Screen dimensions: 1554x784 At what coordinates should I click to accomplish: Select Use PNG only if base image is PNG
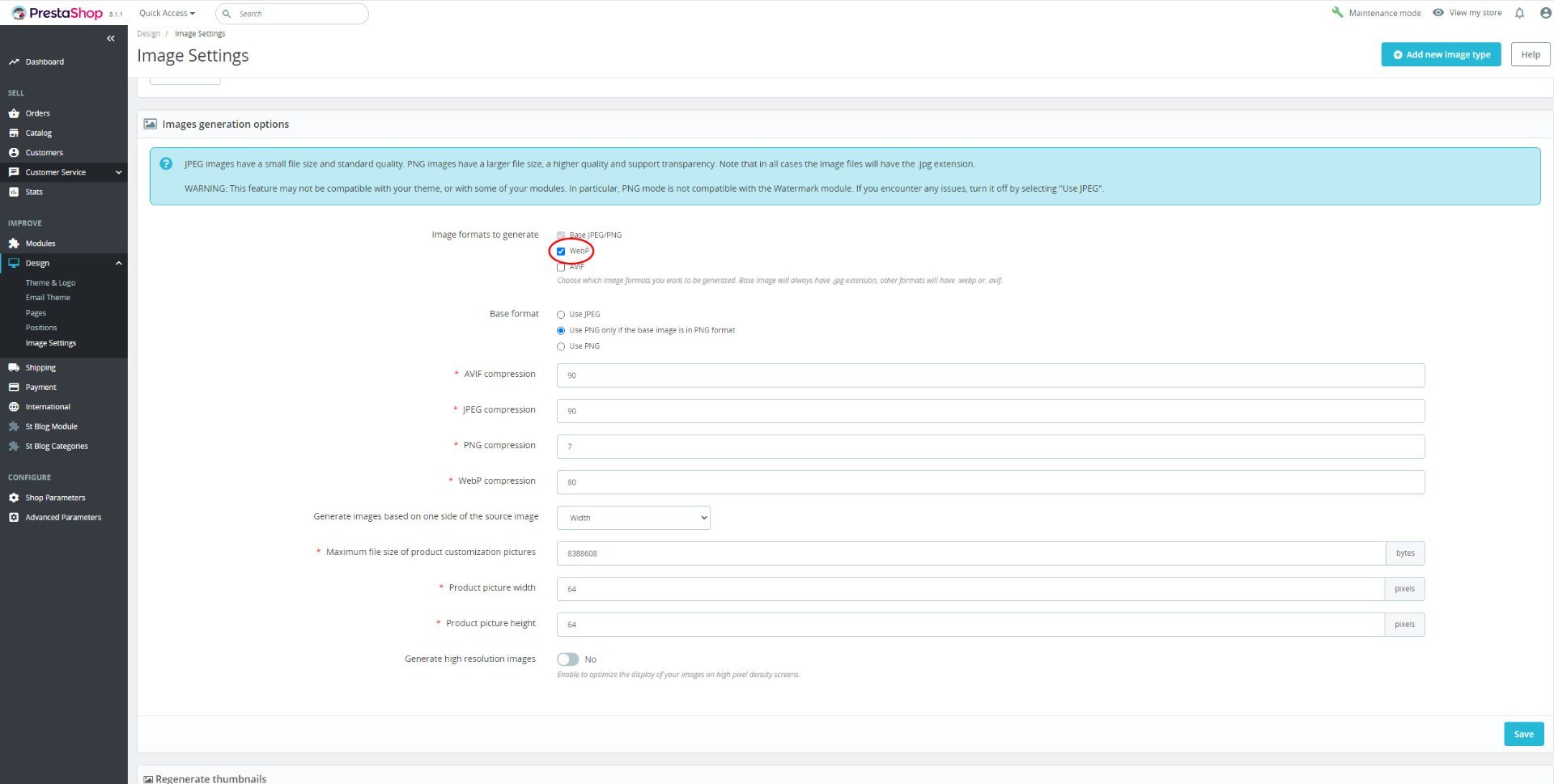tap(561, 330)
